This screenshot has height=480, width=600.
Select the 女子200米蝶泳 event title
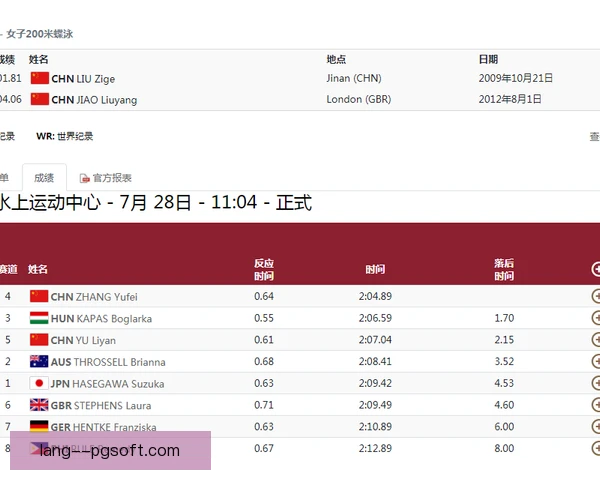pos(40,34)
